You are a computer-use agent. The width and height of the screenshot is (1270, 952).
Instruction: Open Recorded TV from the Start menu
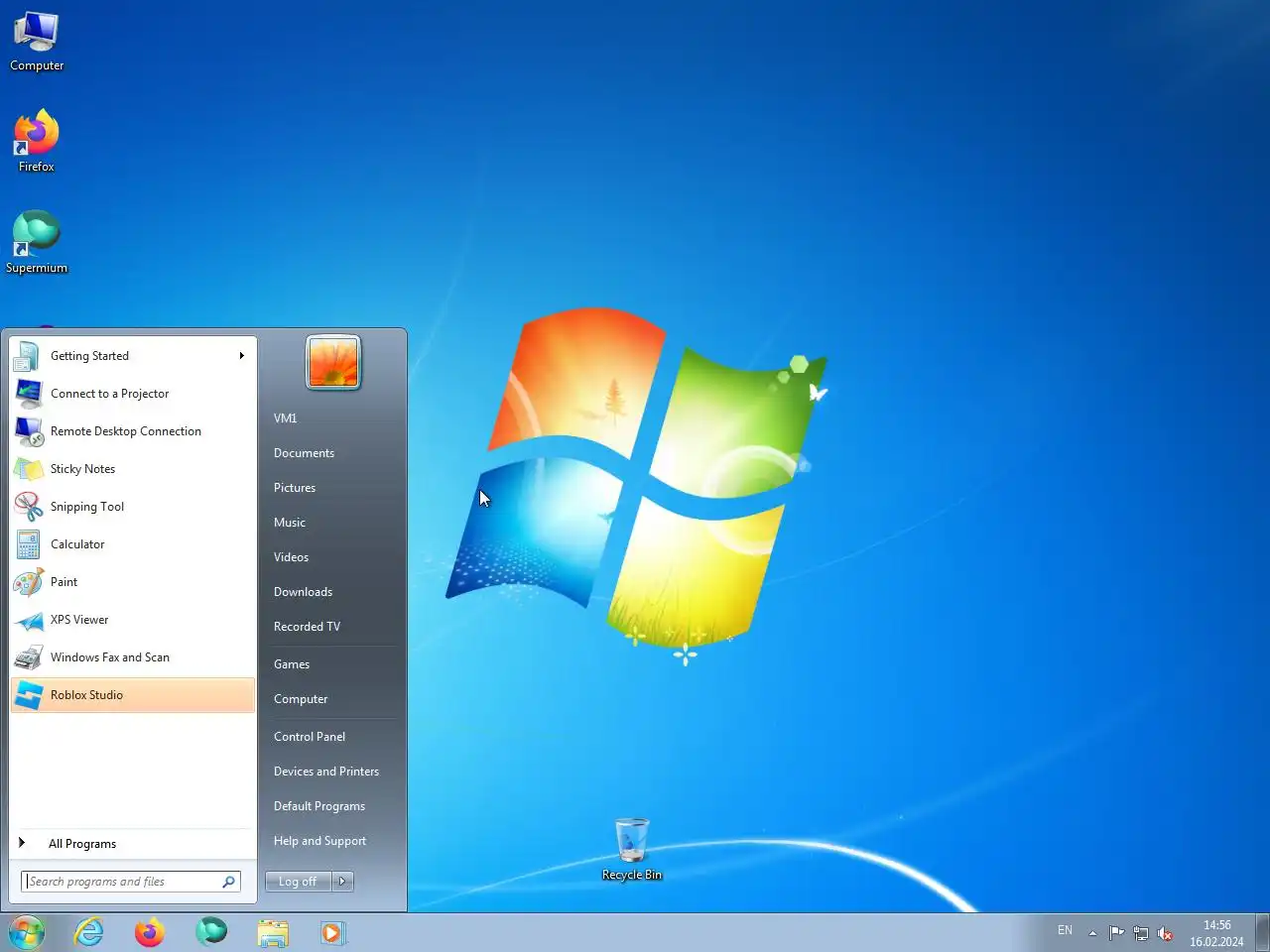coord(307,627)
